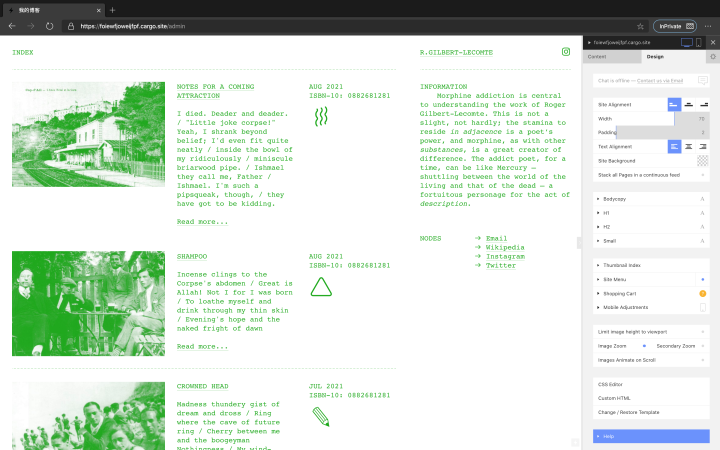Image resolution: width=720 pixels, height=450 pixels.
Task: Open the Twitter node link
Action: pos(501,265)
